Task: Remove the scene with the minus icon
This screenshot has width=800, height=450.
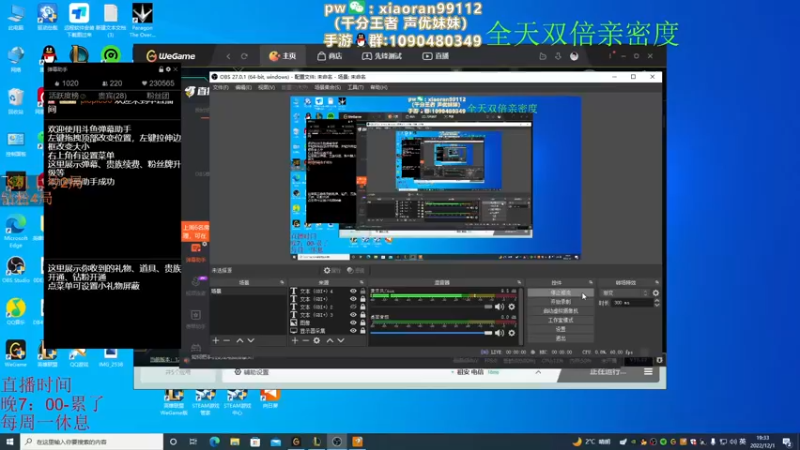Action: tap(227, 340)
